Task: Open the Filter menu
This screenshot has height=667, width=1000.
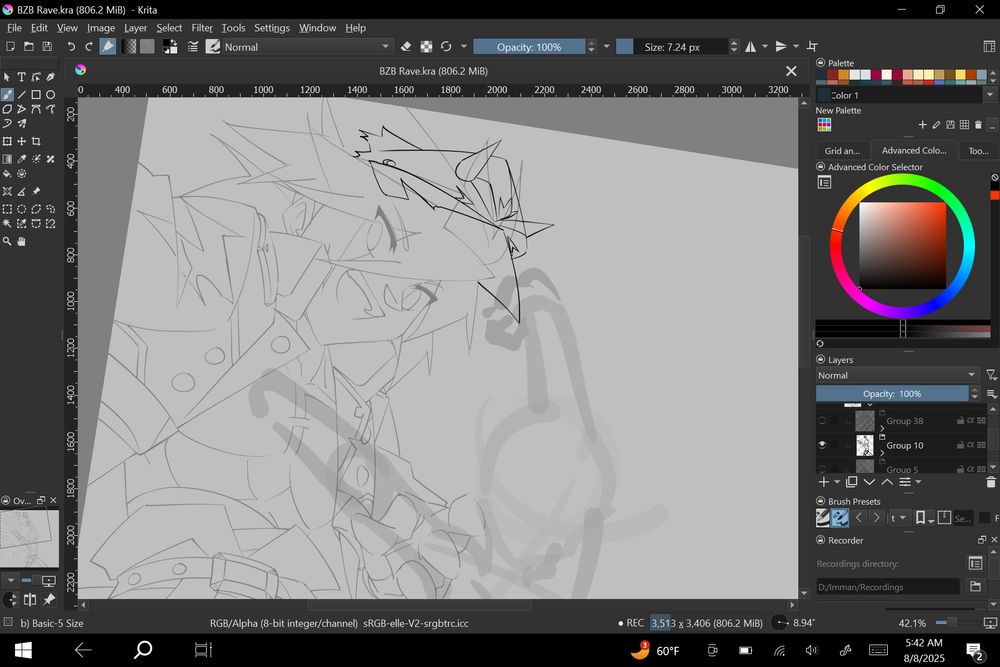Action: click(x=202, y=28)
